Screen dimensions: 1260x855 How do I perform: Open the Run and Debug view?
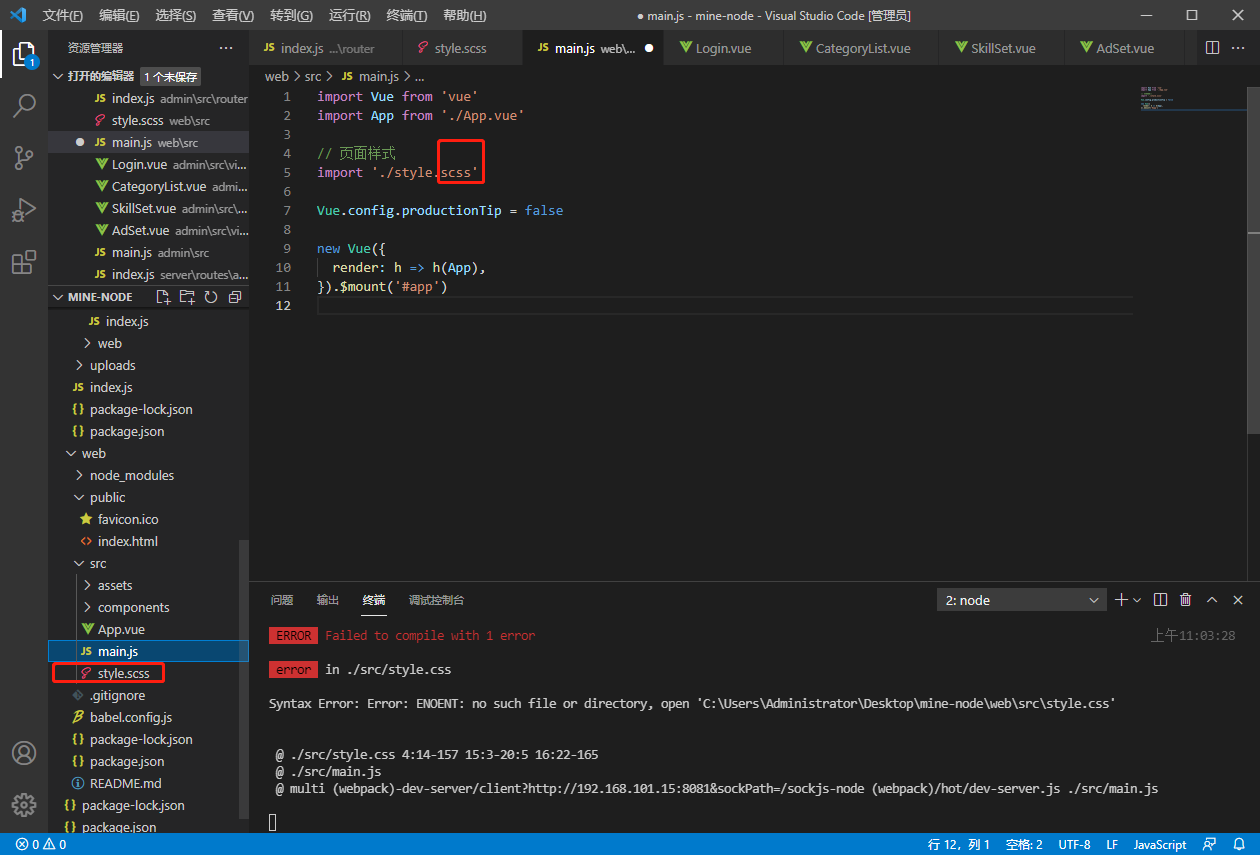(24, 210)
